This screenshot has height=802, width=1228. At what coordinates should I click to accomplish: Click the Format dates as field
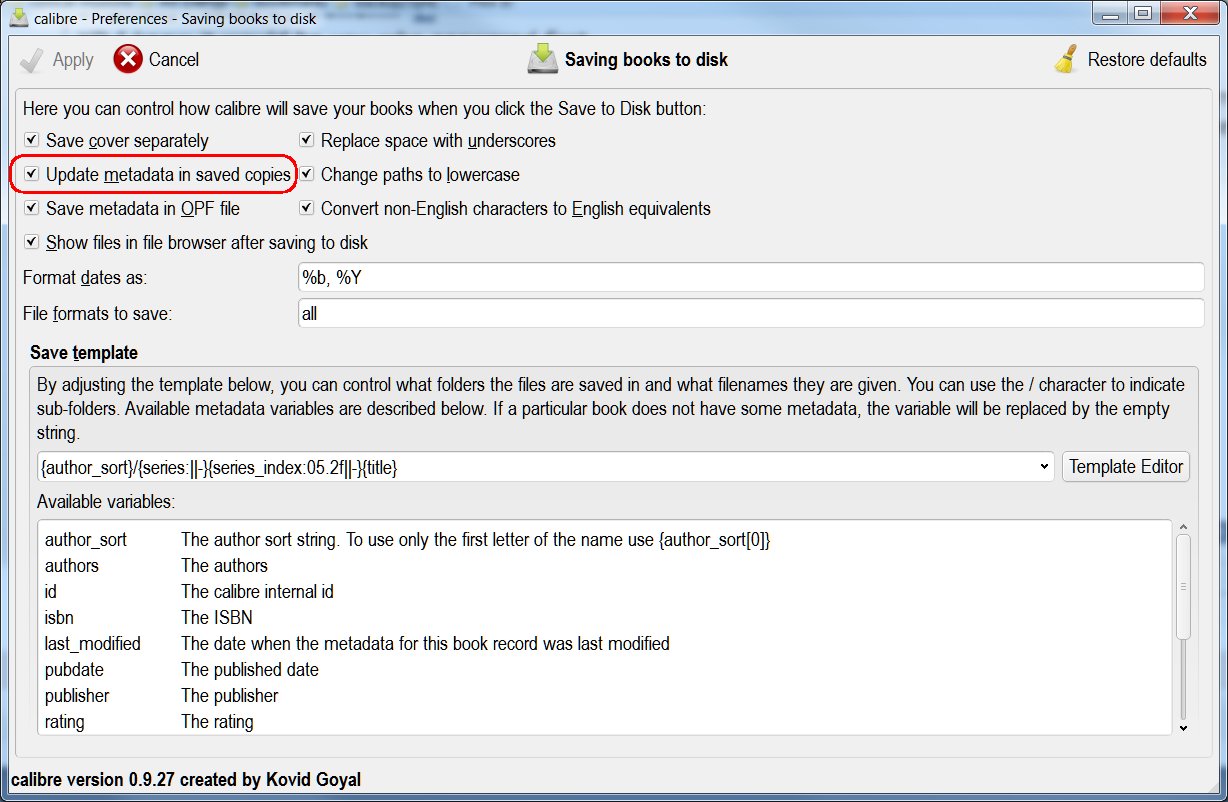(x=751, y=278)
